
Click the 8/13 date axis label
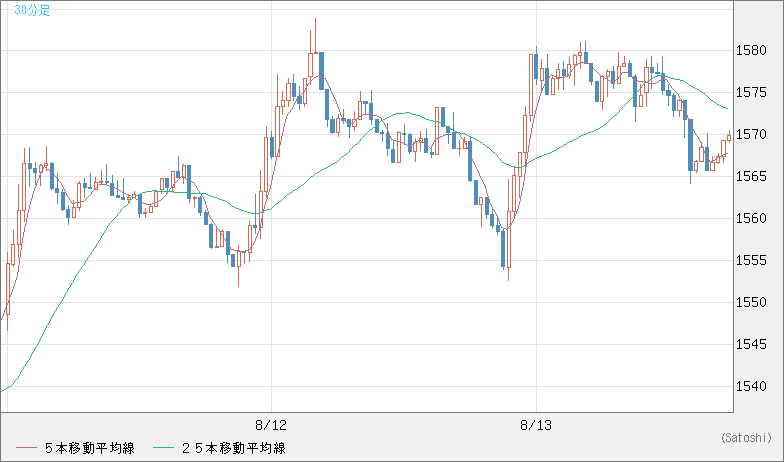tap(536, 426)
